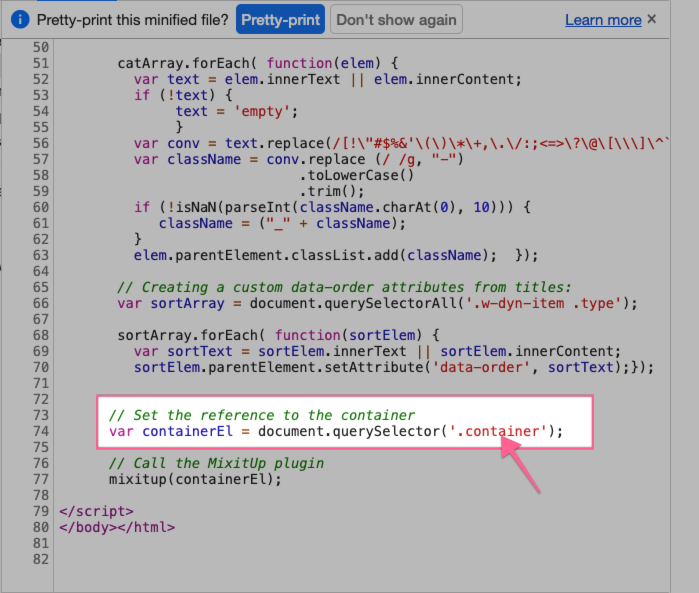This screenshot has height=593, width=699.
Task: Click 'if (!text) {' on line 53
Action: (183, 95)
